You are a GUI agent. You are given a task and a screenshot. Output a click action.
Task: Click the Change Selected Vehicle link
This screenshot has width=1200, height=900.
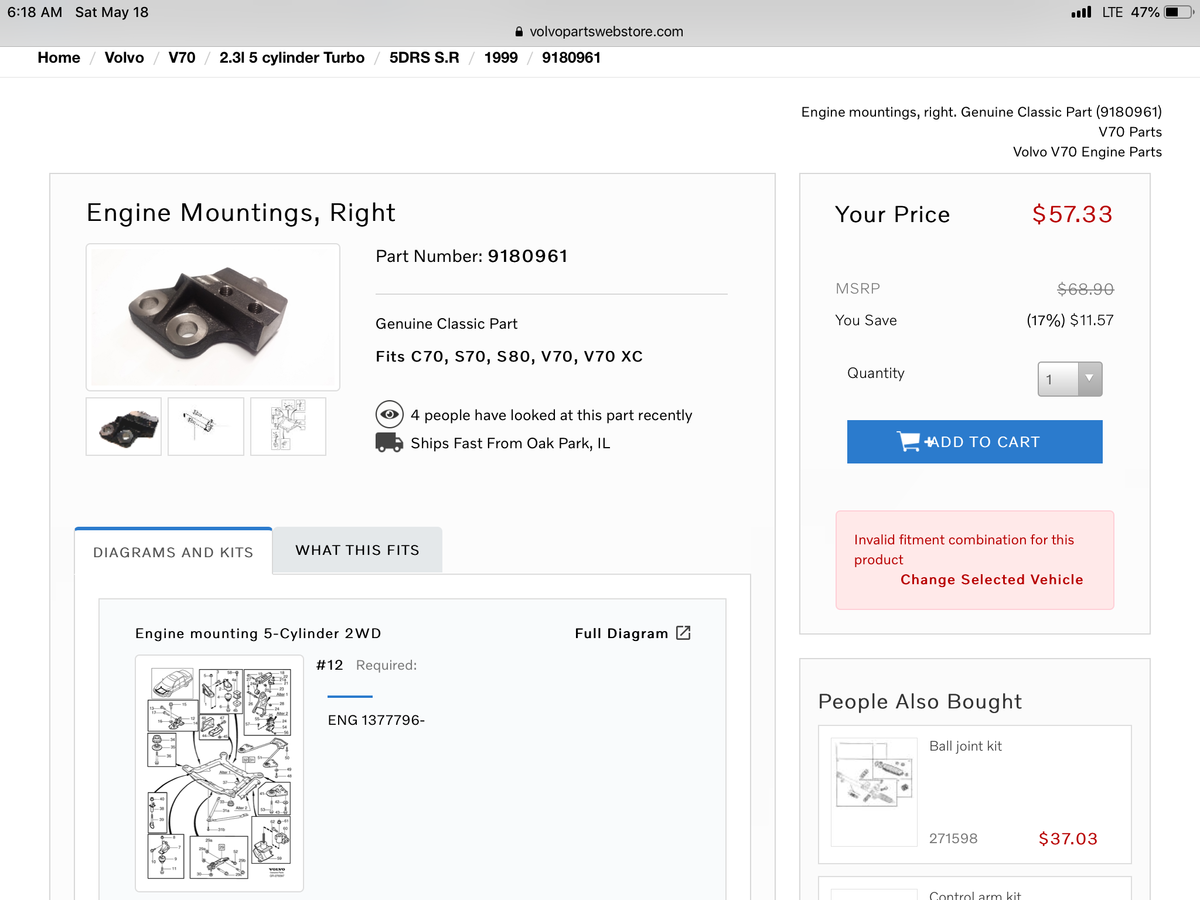(991, 579)
